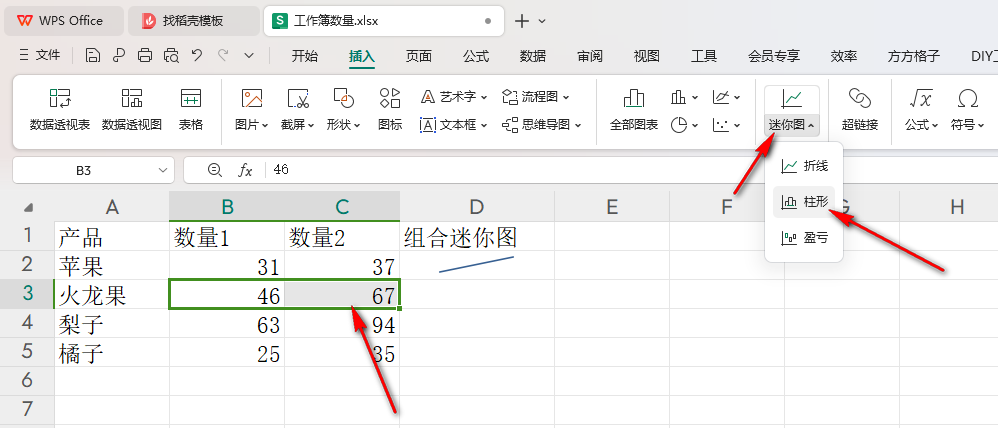Viewport: 998px width, 428px height.
Task: Expand the line chart dropdown arrow
Action: click(x=737, y=97)
